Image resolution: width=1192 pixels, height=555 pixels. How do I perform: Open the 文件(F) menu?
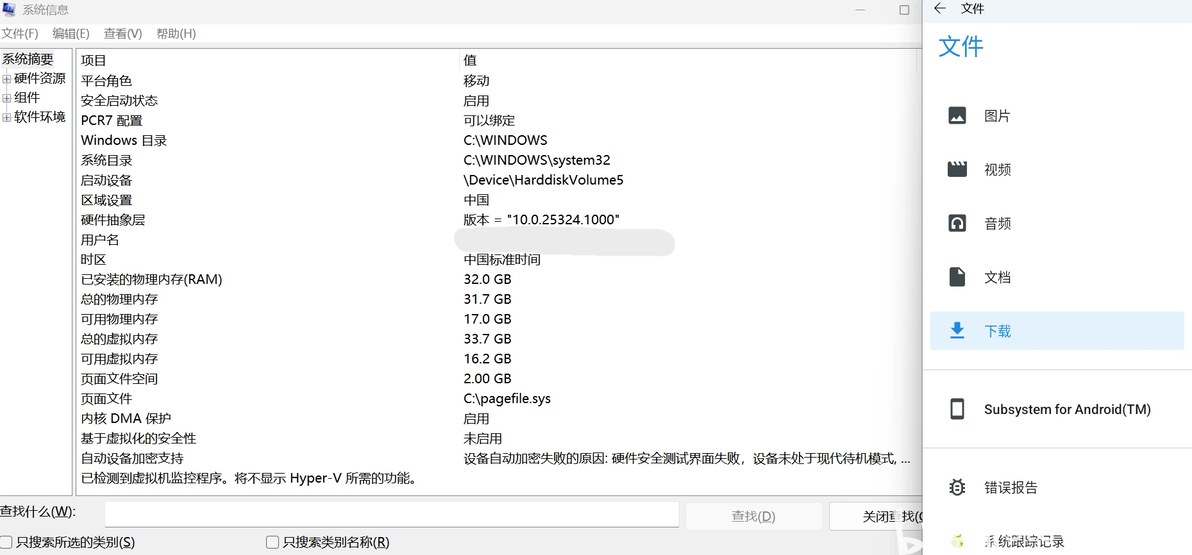tap(20, 33)
